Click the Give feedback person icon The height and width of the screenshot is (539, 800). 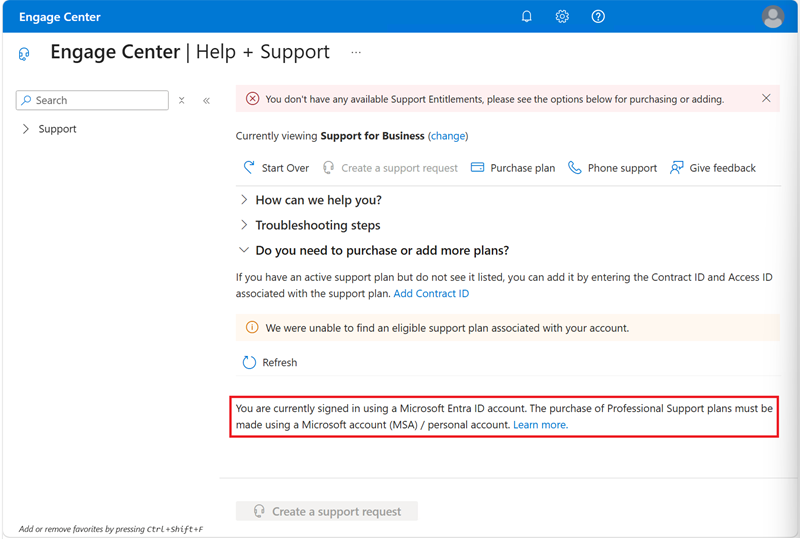tap(677, 167)
